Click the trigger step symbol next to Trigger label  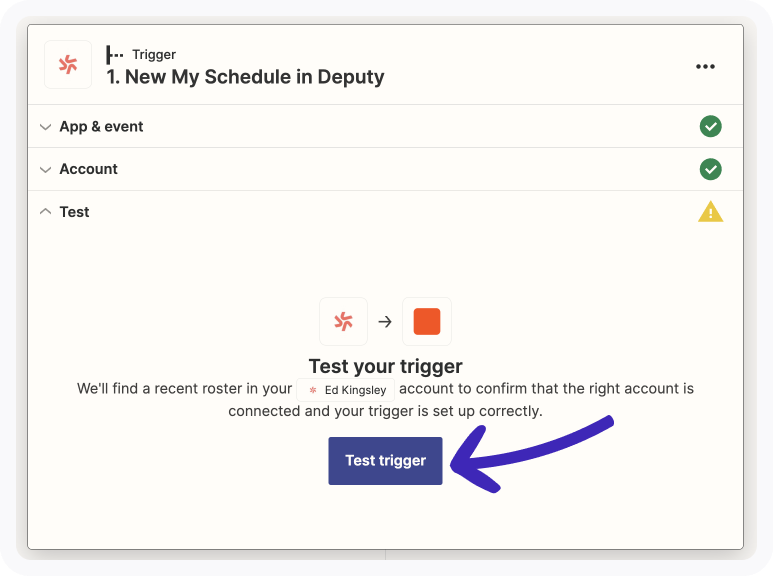click(114, 55)
